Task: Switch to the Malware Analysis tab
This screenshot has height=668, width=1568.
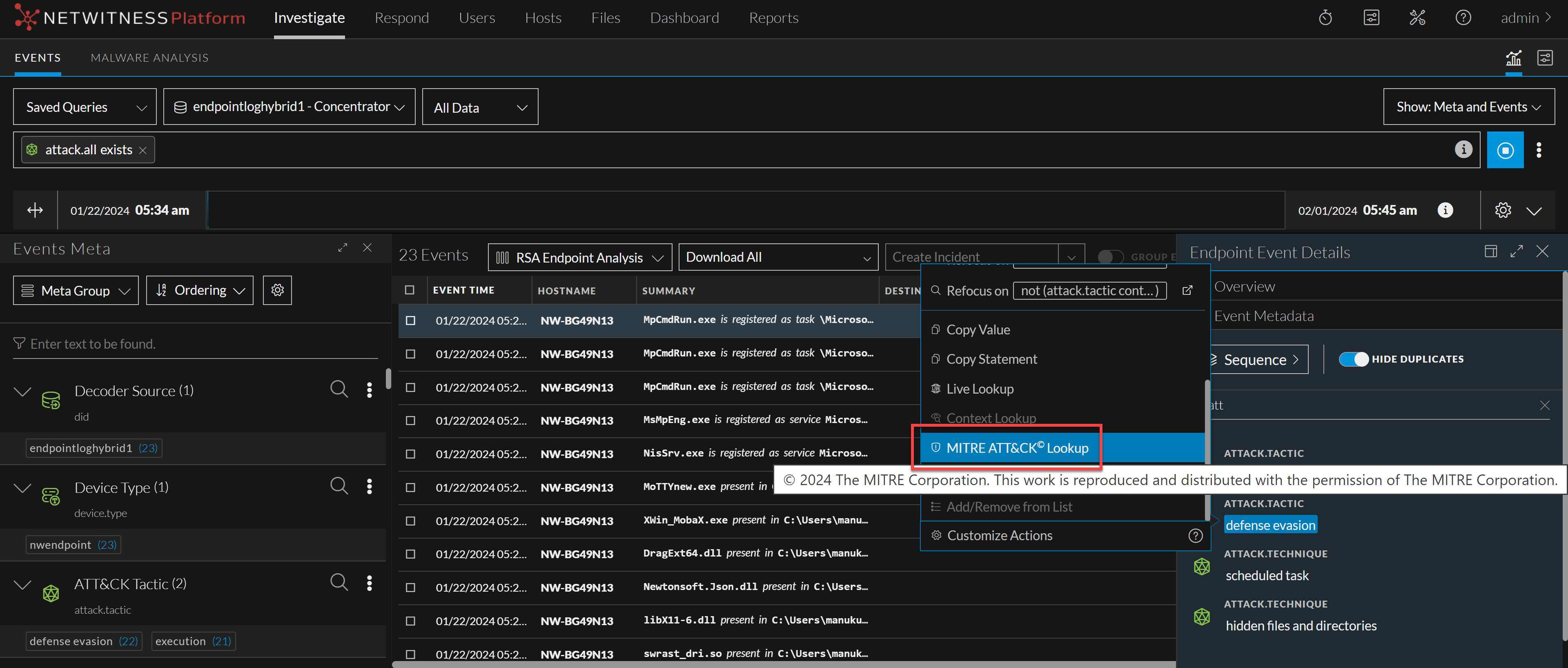Action: (149, 58)
